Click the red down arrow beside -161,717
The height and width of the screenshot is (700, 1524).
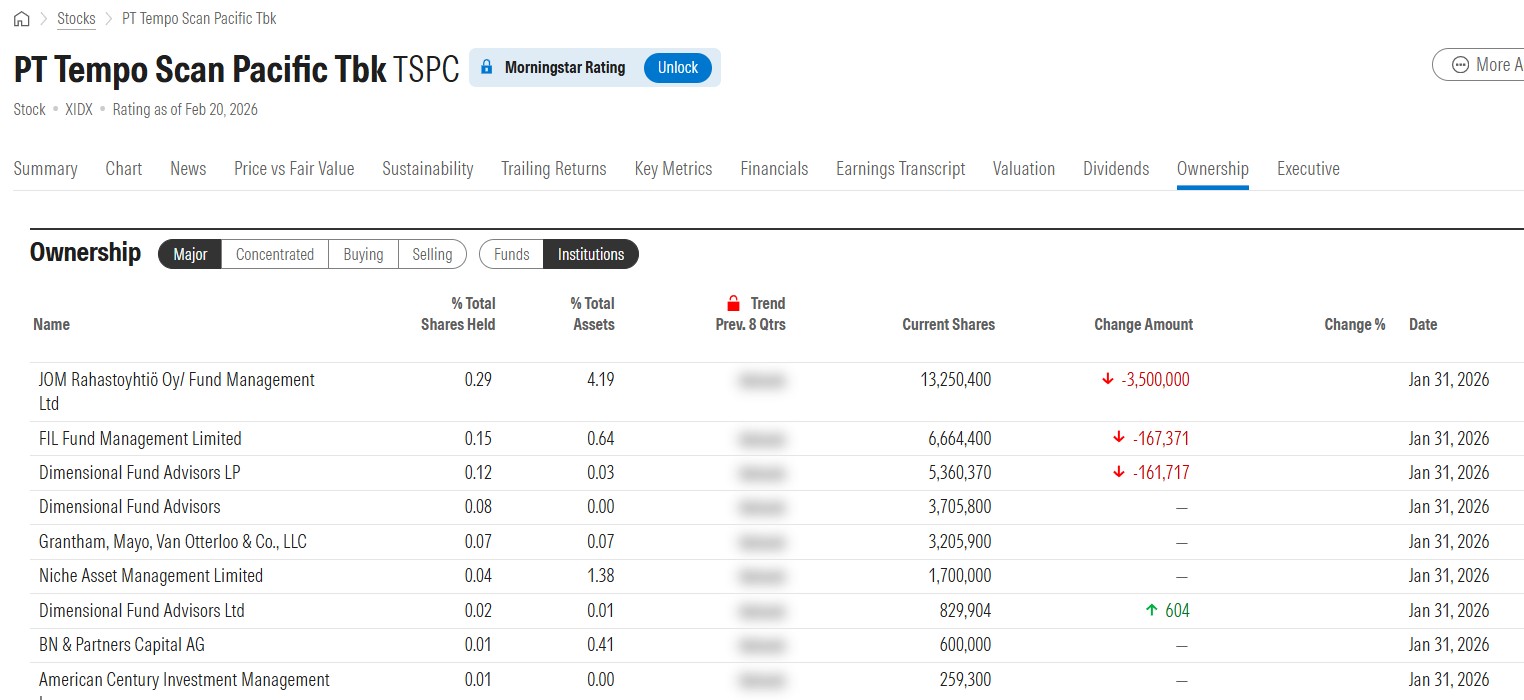tap(1118, 473)
